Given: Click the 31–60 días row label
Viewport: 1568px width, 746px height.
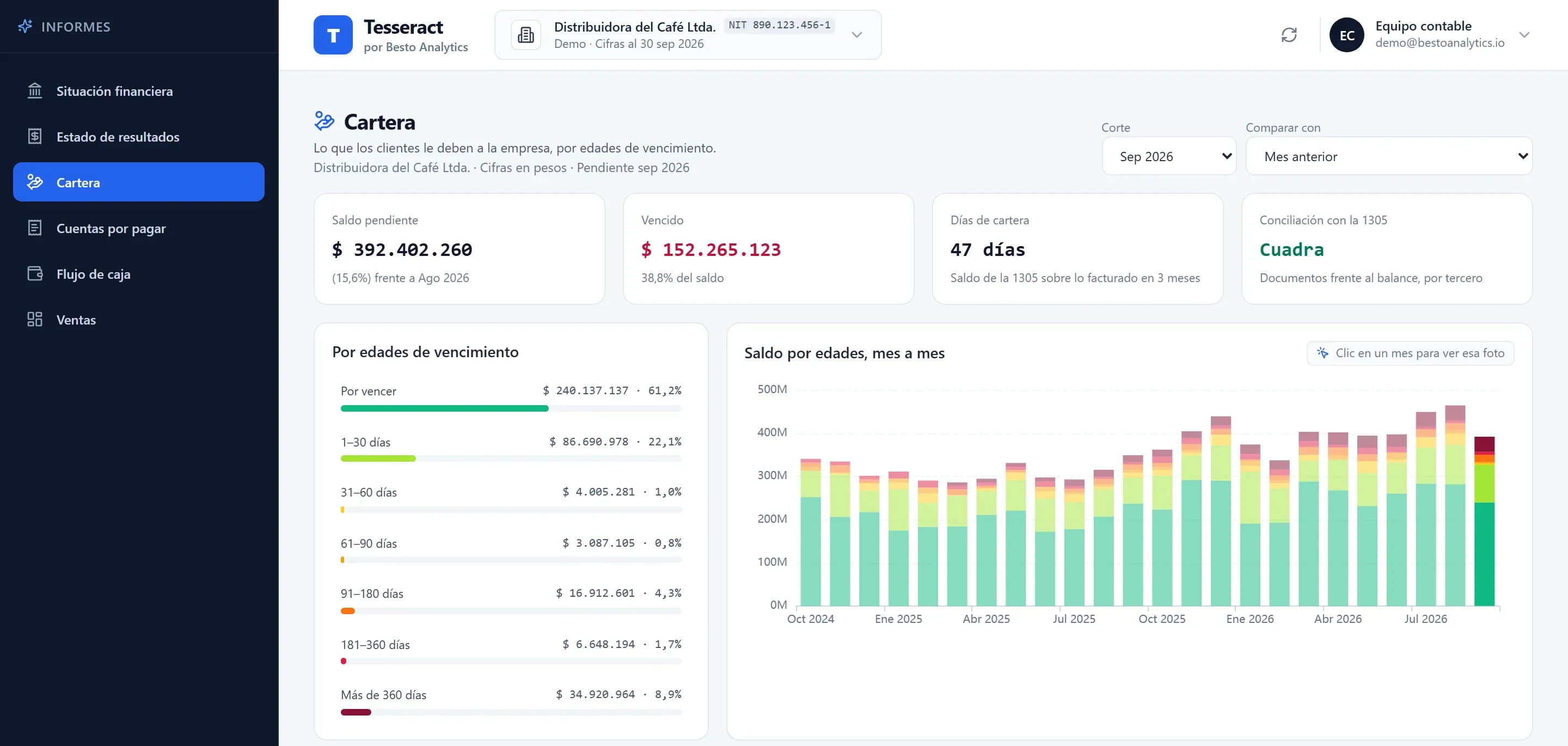Looking at the screenshot, I should 368,492.
